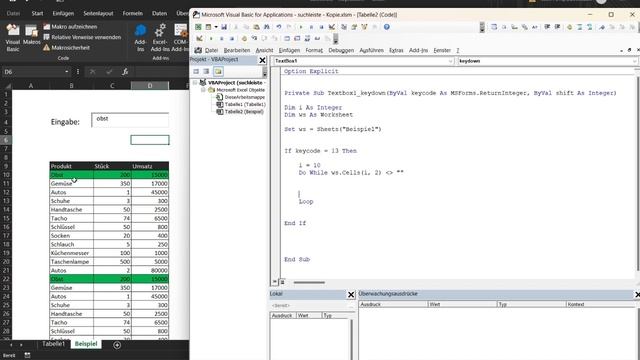Switch to the Daten ribbon tab

(x=159, y=13)
